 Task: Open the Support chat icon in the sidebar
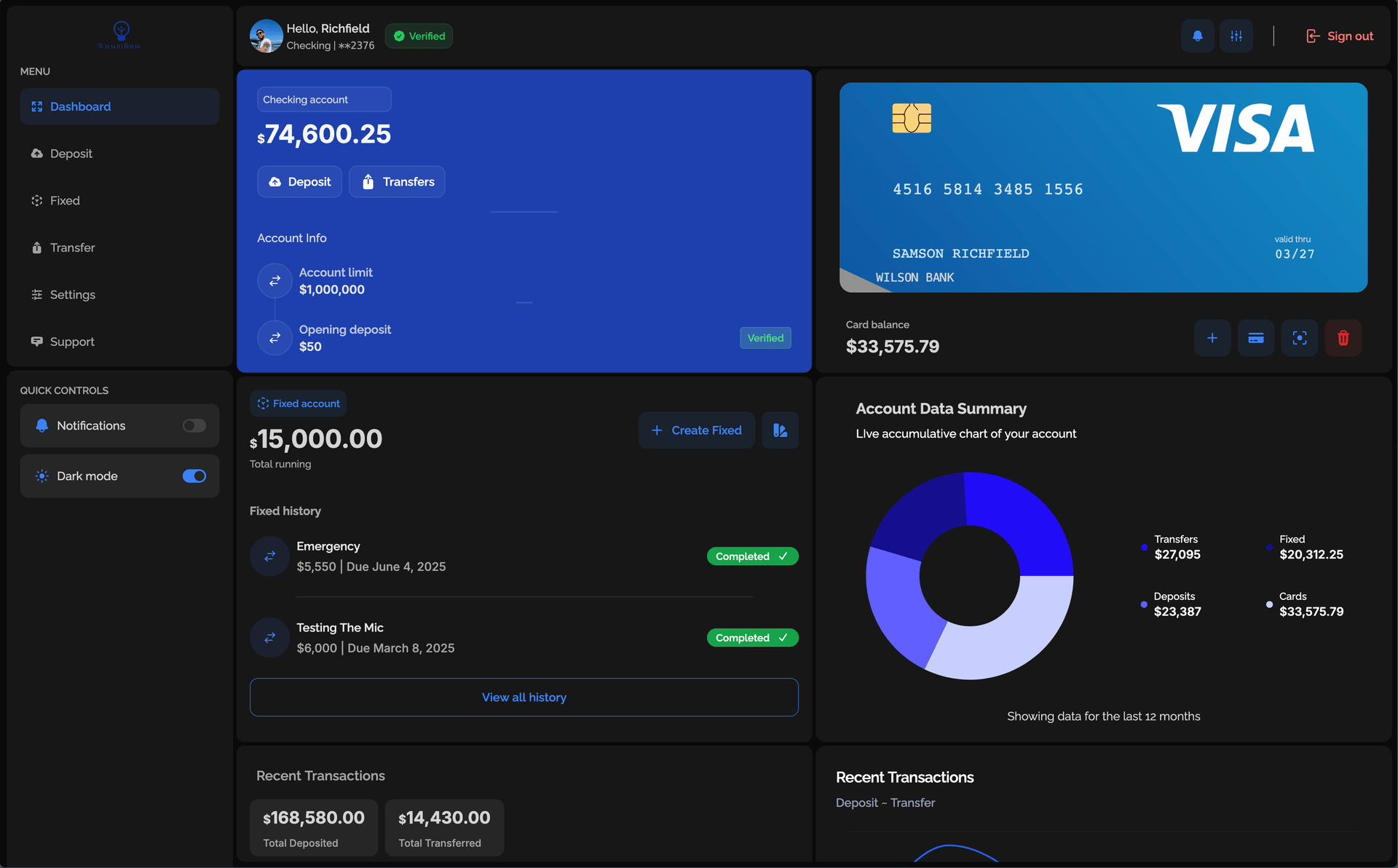pyautogui.click(x=37, y=342)
